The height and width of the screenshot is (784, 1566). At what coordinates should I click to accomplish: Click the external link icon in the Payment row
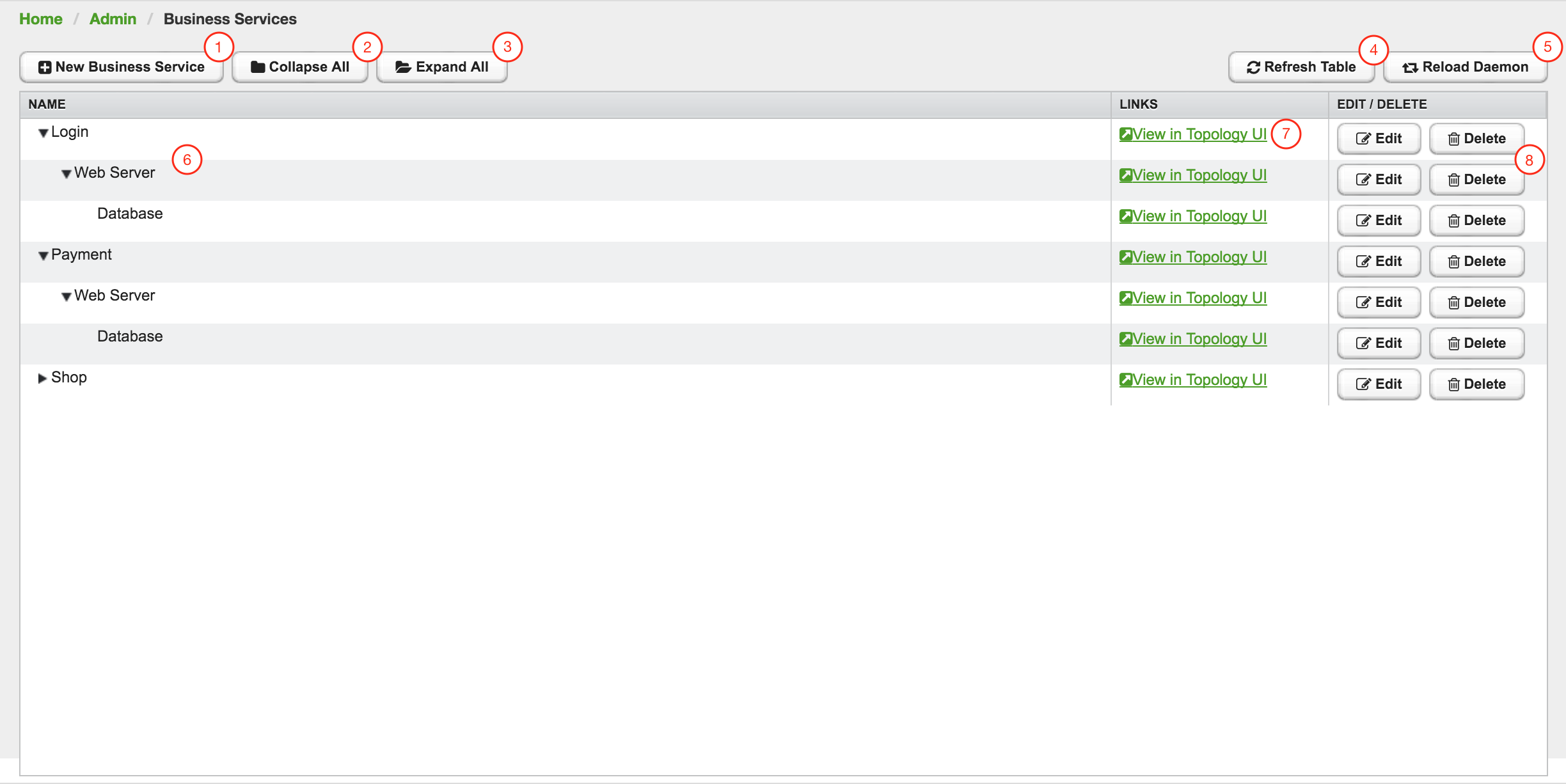(1126, 257)
